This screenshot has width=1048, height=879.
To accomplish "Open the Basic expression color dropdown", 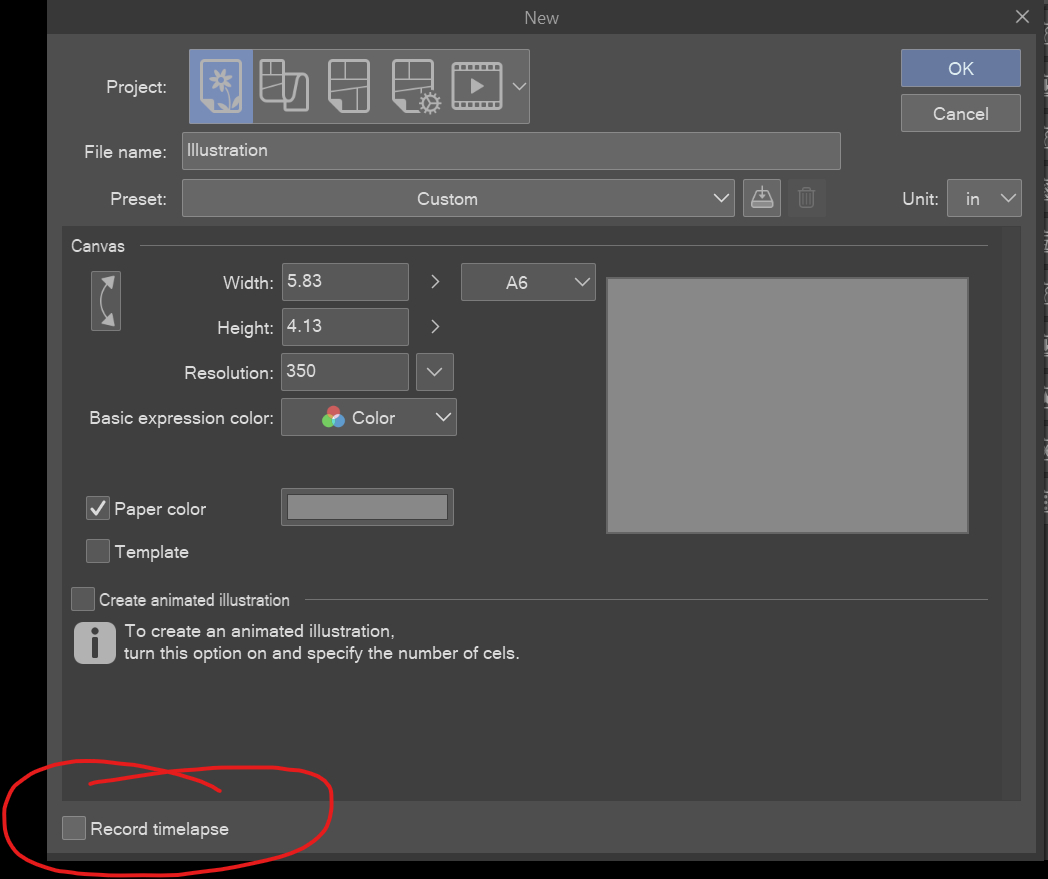I will click(x=369, y=418).
